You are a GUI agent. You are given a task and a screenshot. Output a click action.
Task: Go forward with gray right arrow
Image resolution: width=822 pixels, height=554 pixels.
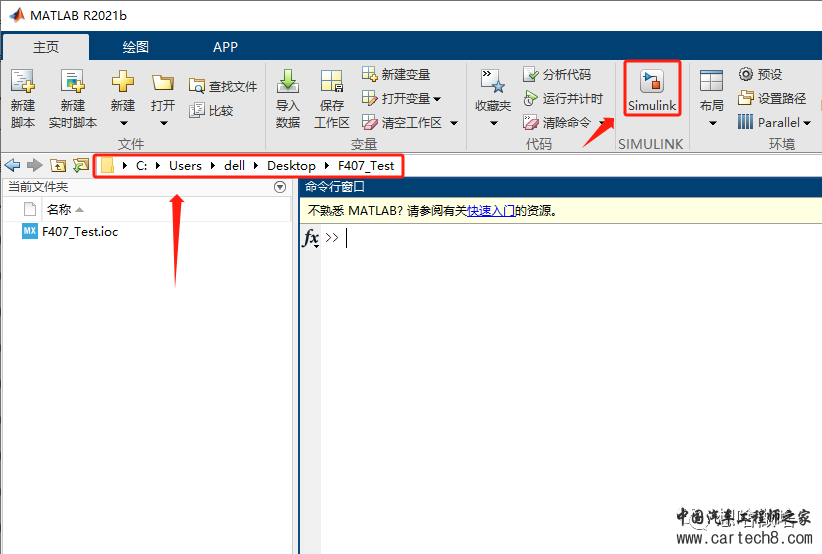(35, 166)
